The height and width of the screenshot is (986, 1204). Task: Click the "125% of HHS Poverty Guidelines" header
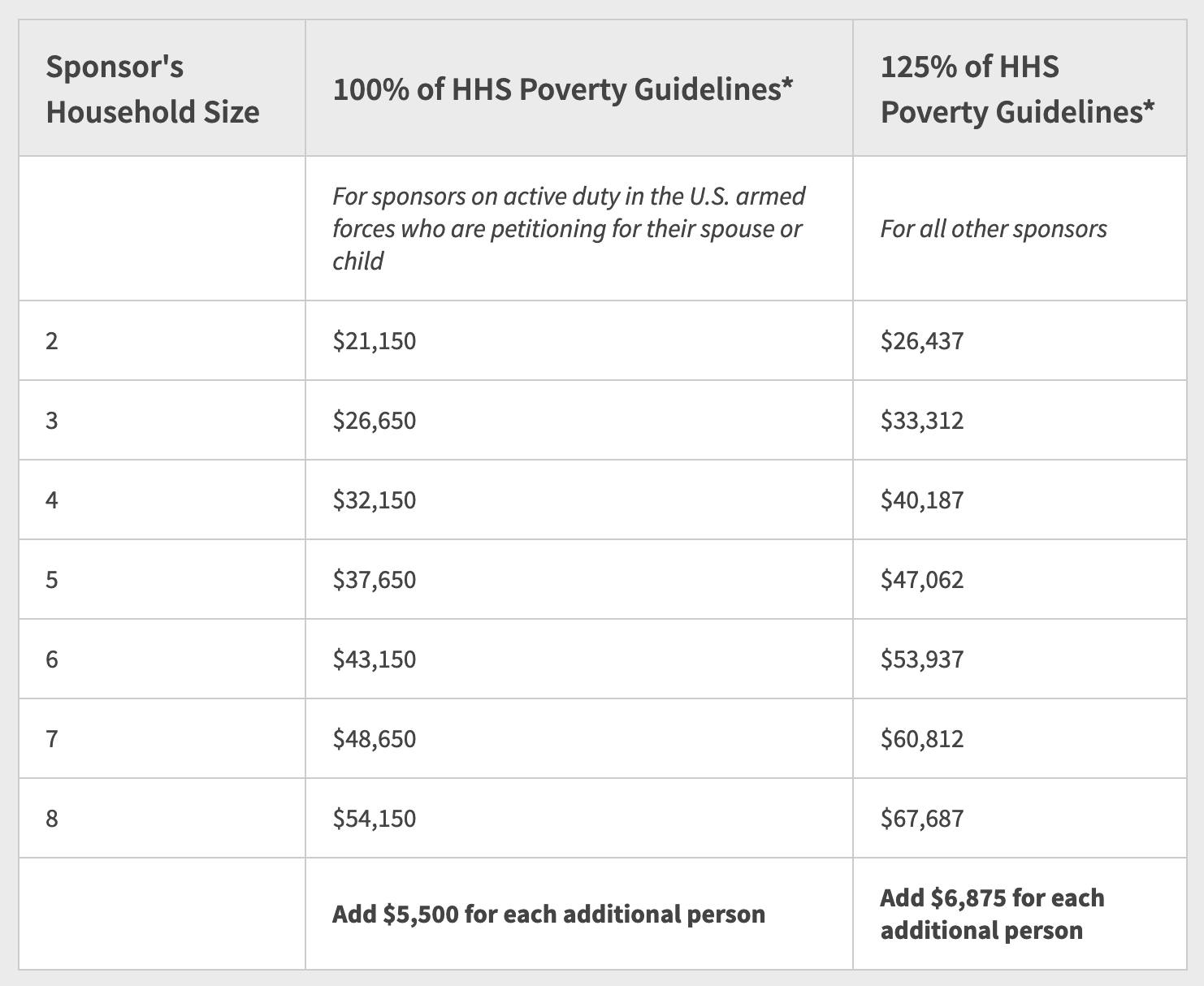[1017, 89]
